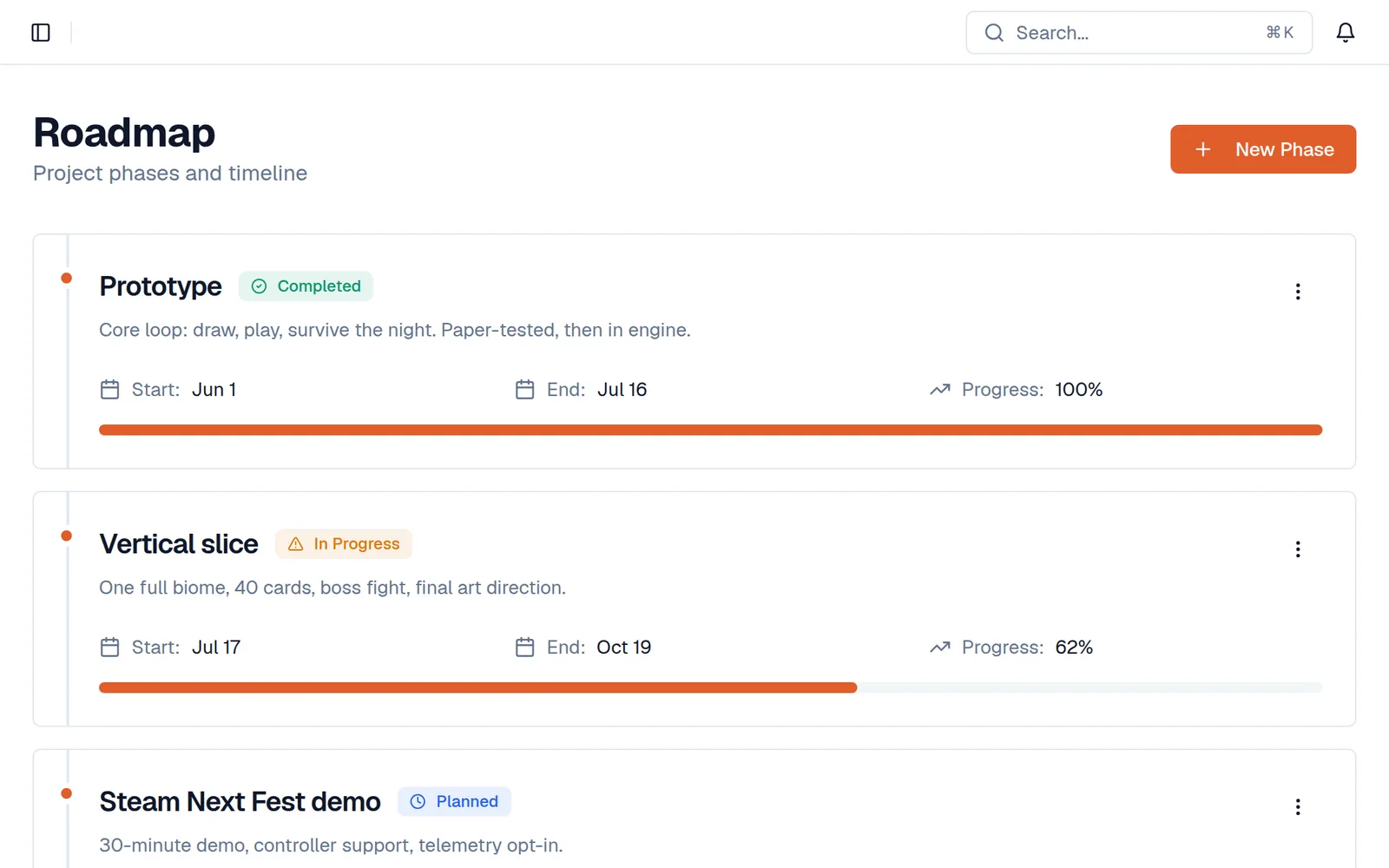Click the Vertical slice timeline dot marker
This screenshot has height=868, width=1389.
[x=66, y=536]
